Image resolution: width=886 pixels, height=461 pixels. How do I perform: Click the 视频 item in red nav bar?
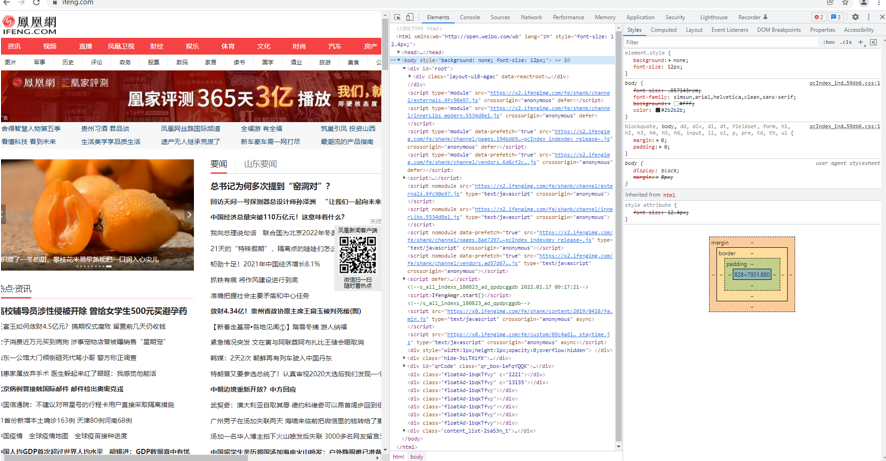pos(50,46)
